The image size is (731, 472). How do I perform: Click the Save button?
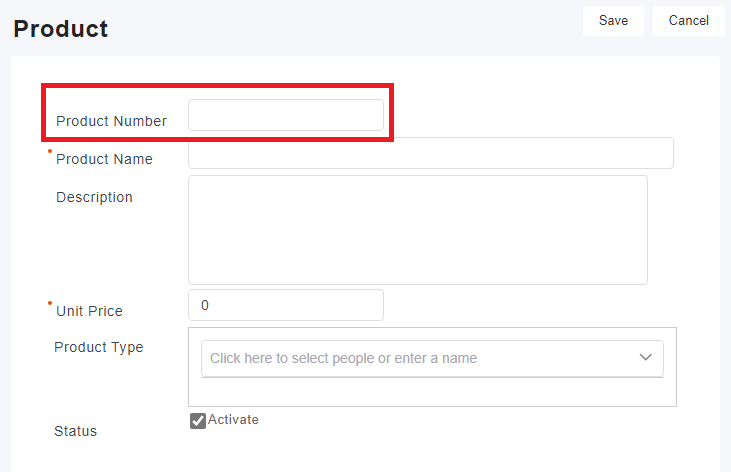coord(613,21)
